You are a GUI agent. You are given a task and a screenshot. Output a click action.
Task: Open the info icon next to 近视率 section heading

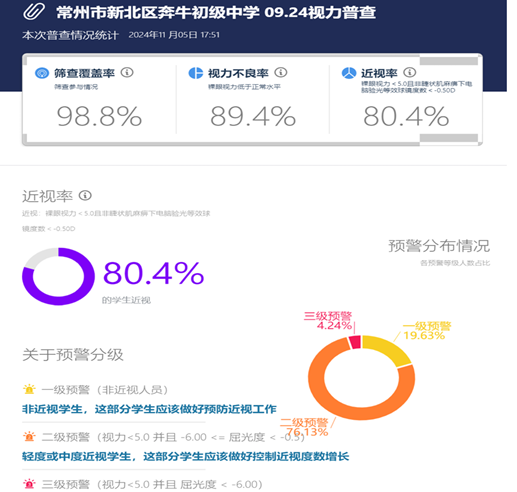[85, 195]
